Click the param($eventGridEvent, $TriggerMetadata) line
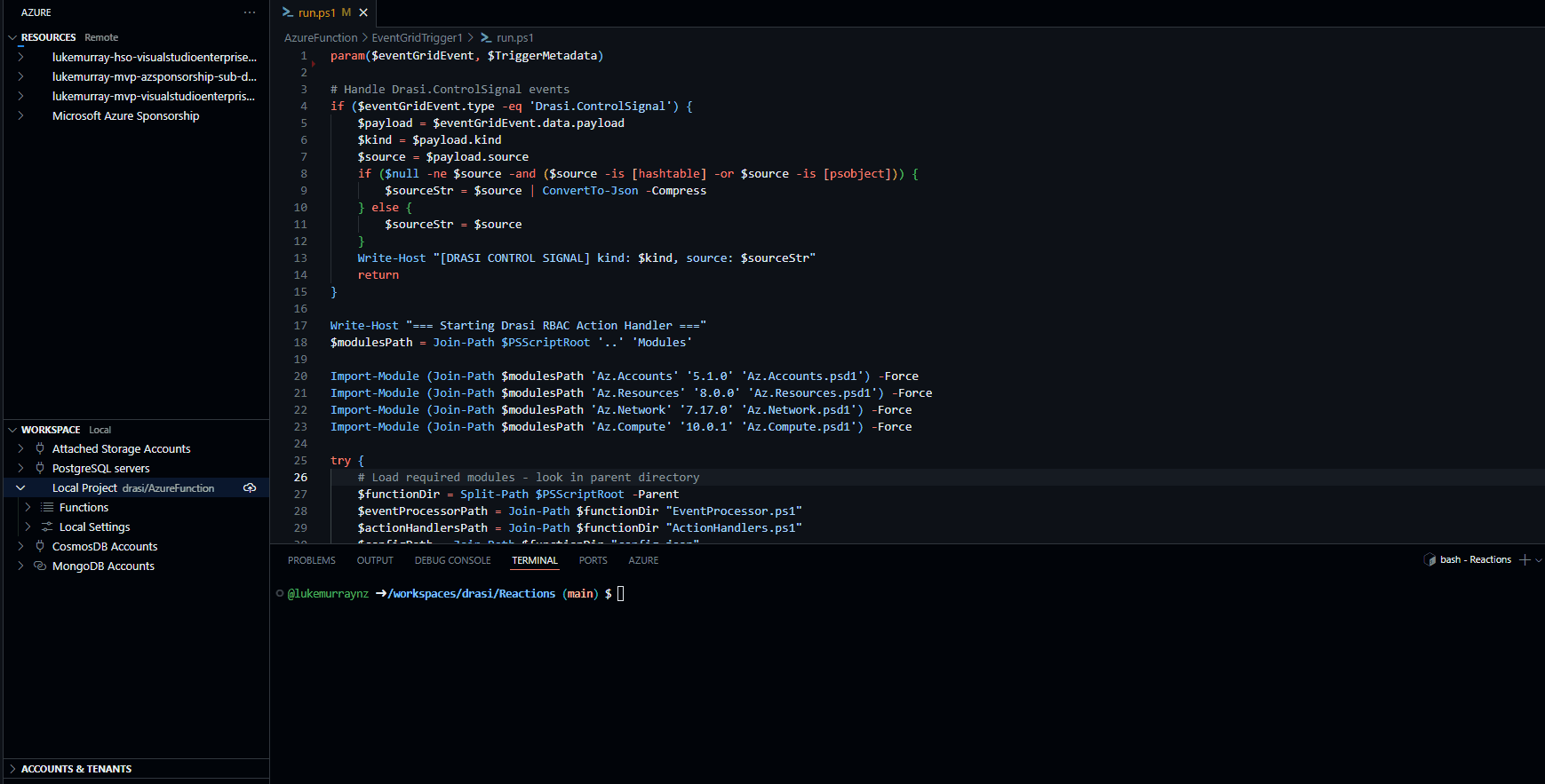 (466, 55)
